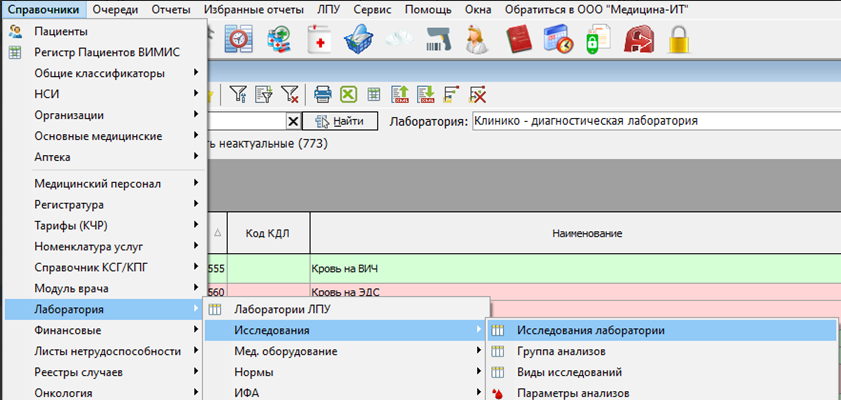This screenshot has height=400, width=841.
Task: Open the Очереди menu
Action: pos(115,9)
